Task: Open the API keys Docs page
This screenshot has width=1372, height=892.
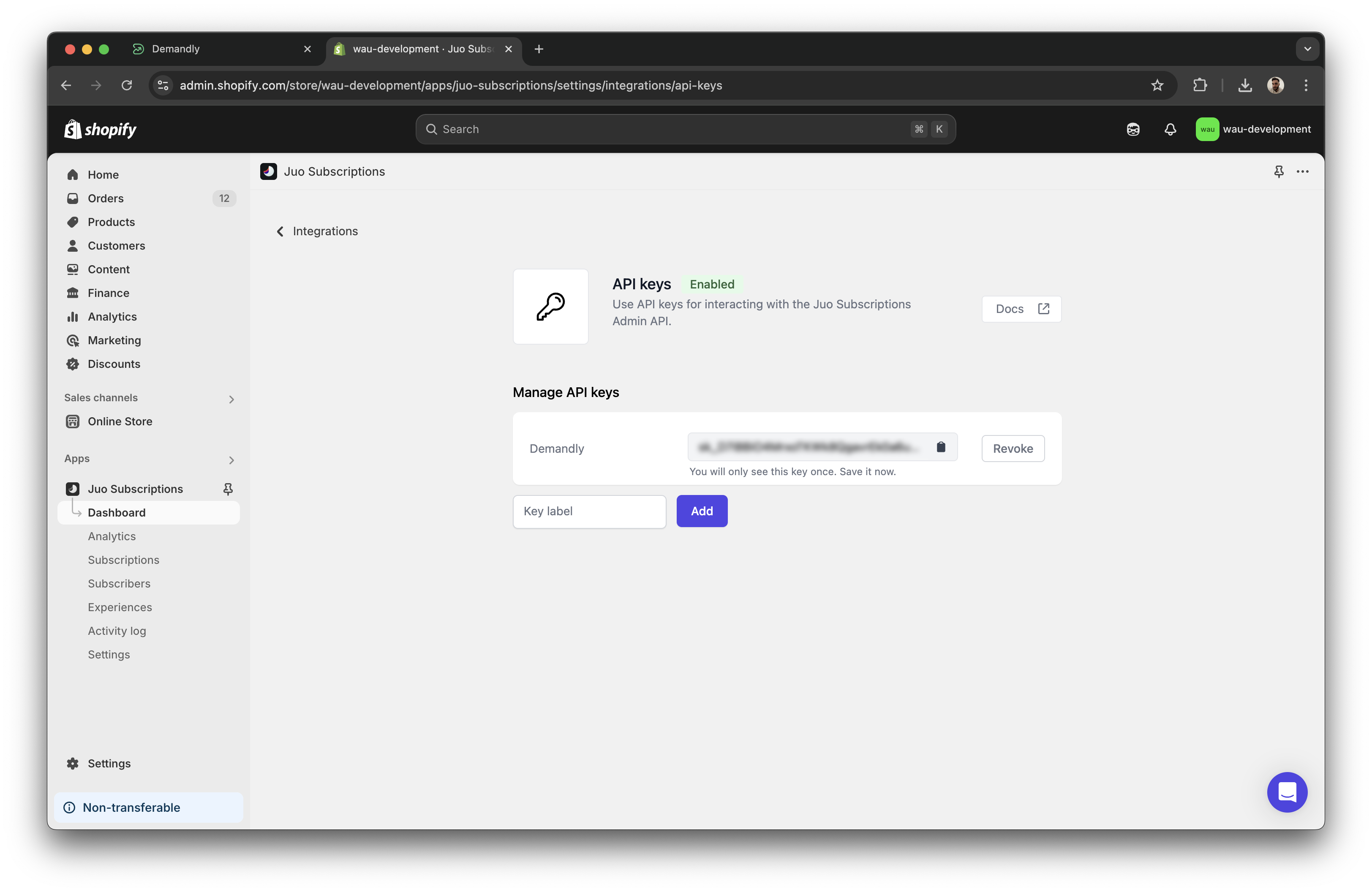Action: coord(1021,309)
